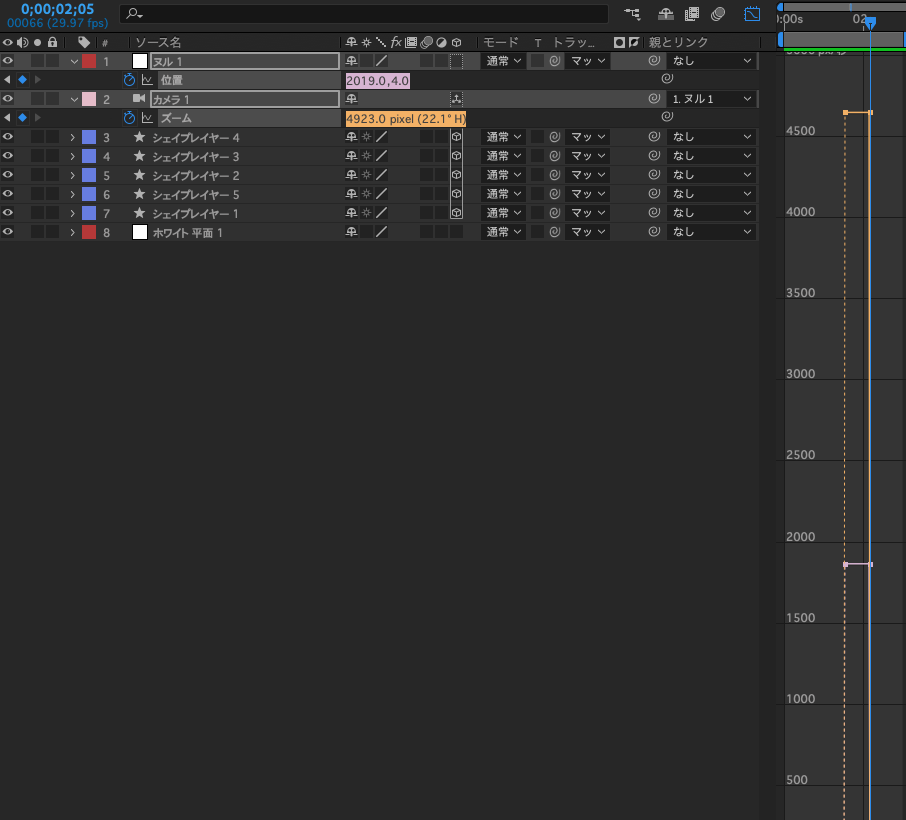The image size is (906, 820).
Task: Include 位置 in graph editor set
Action: coord(147,80)
